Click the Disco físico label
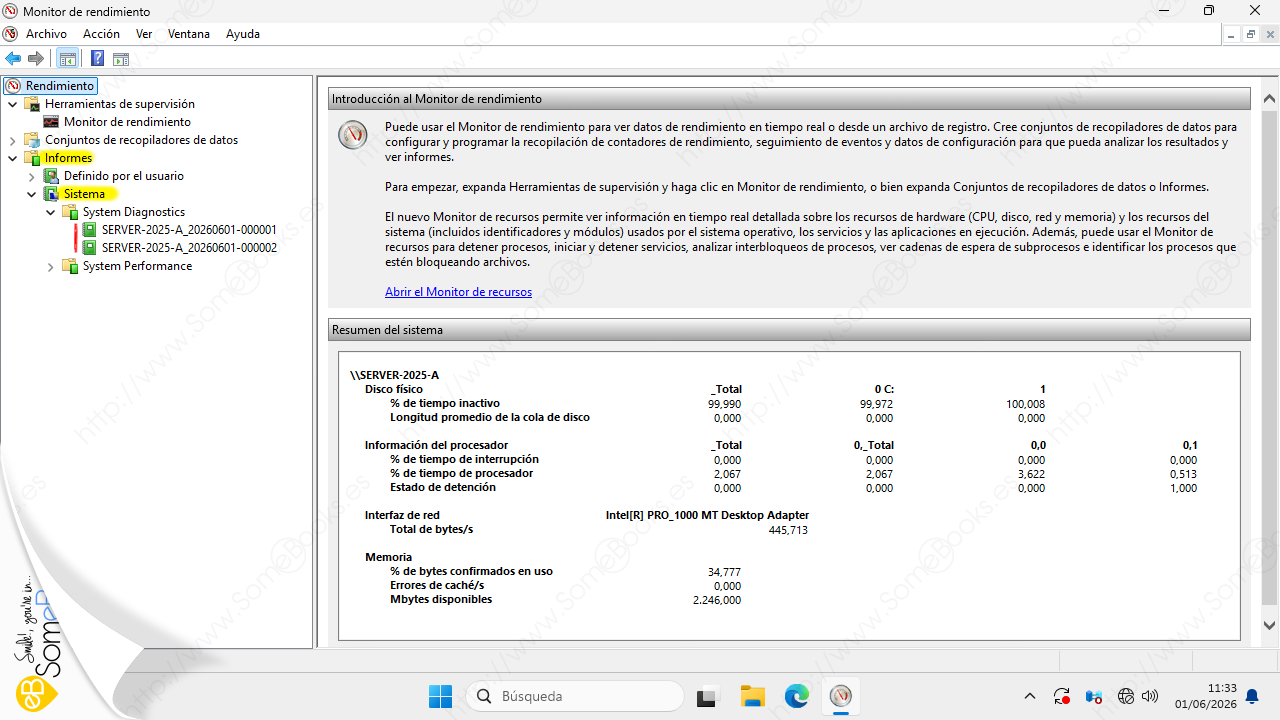Image resolution: width=1280 pixels, height=720 pixels. point(394,389)
